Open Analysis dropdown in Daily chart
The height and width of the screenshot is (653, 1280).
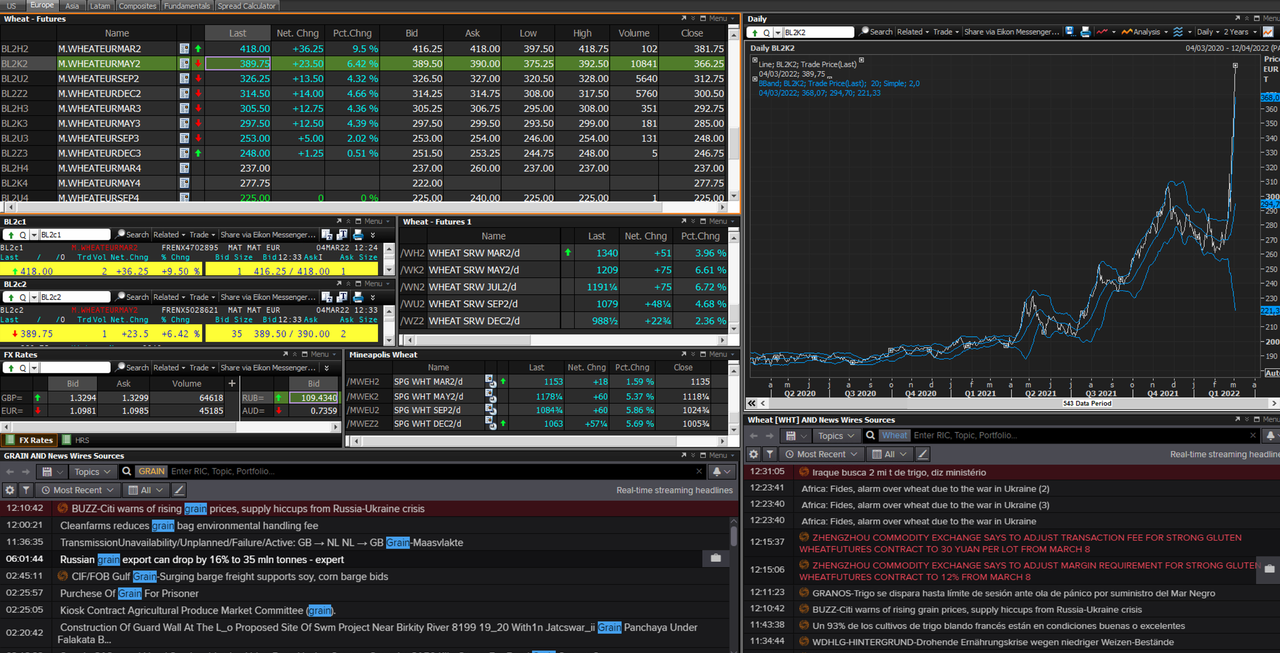click(x=1144, y=32)
